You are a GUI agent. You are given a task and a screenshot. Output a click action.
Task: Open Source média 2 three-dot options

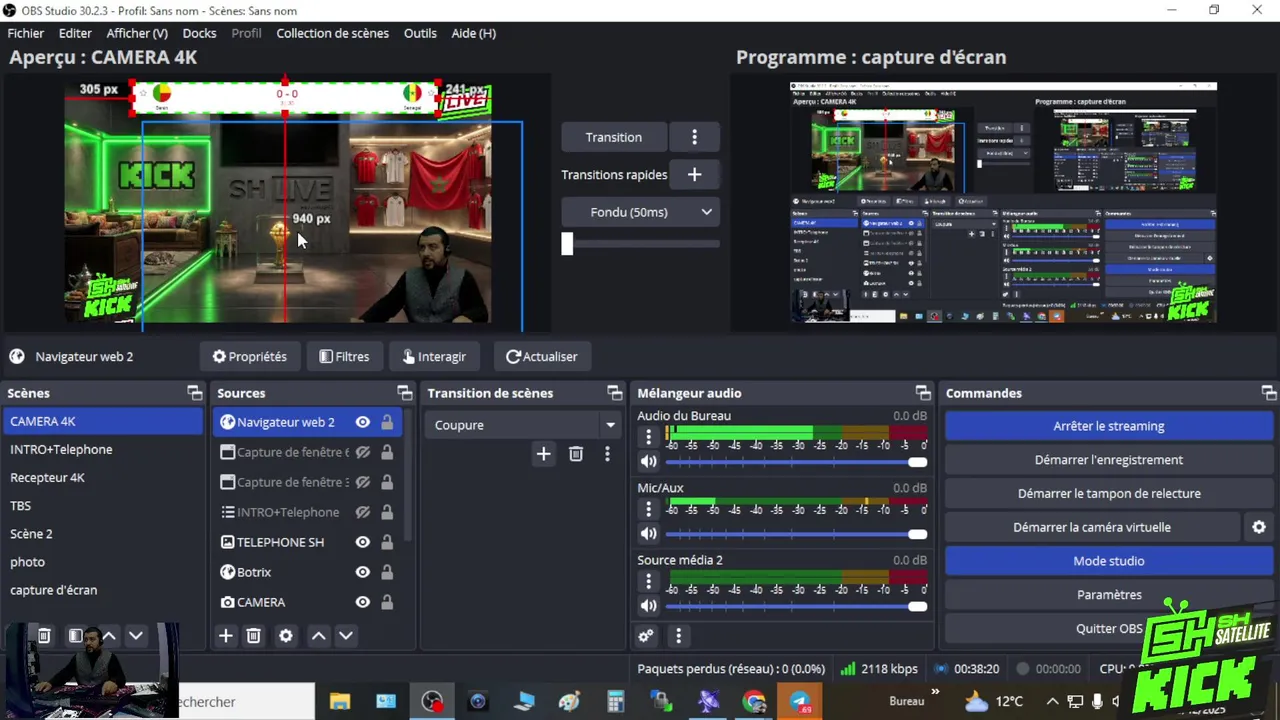(649, 581)
